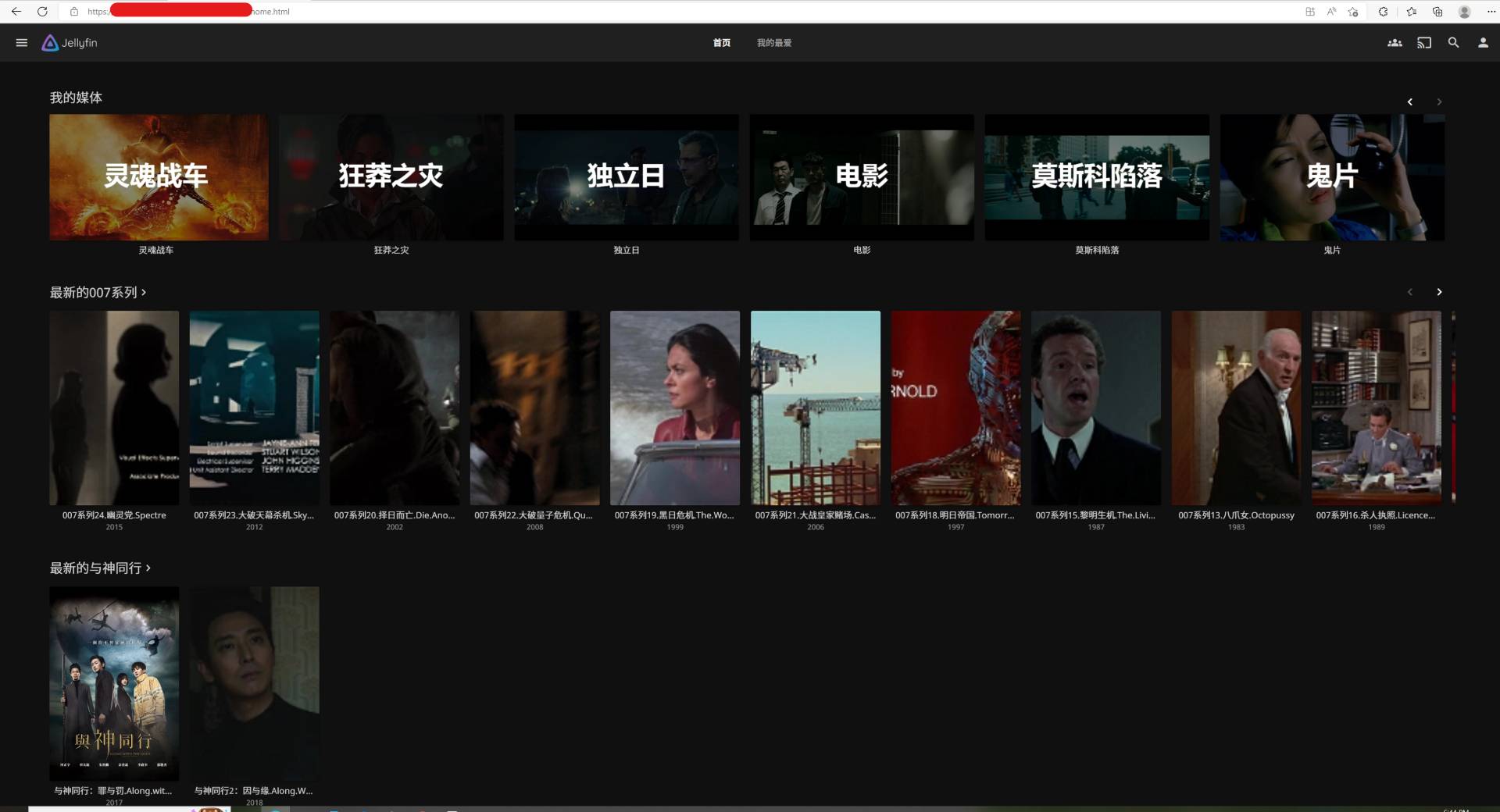The height and width of the screenshot is (812, 1500).
Task: Click browser extensions icon
Action: (1384, 12)
